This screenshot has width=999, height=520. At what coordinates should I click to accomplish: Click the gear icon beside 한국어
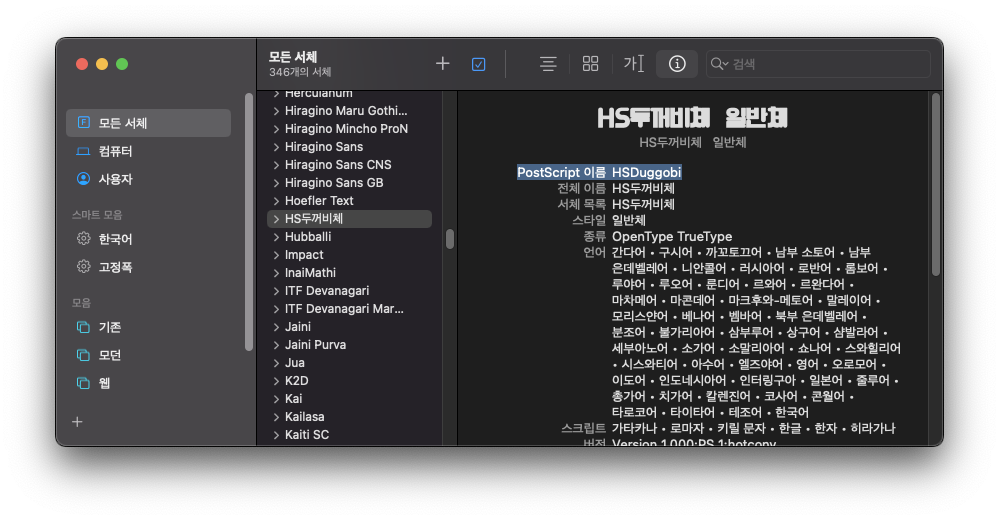83,238
